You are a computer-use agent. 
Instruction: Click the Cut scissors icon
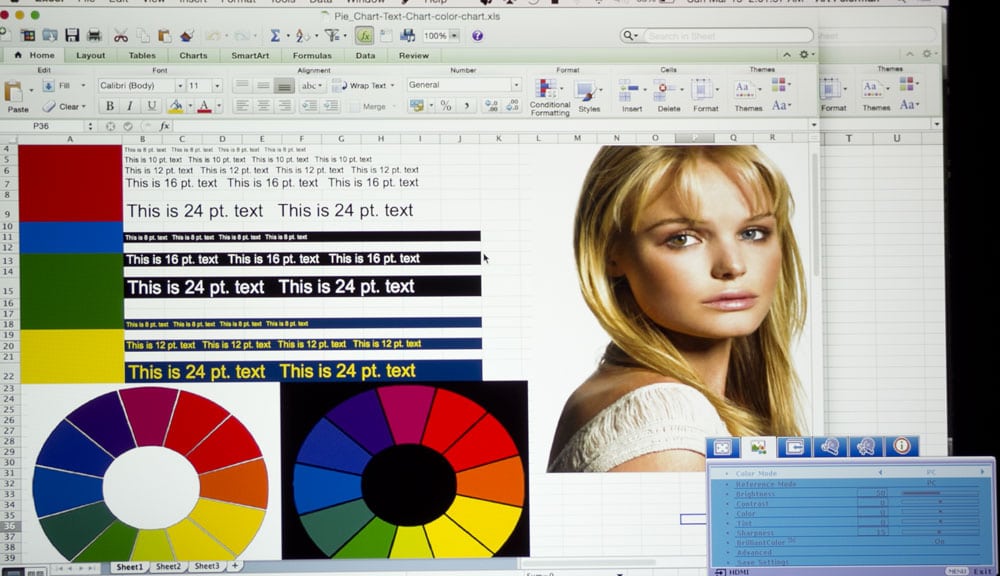click(121, 35)
